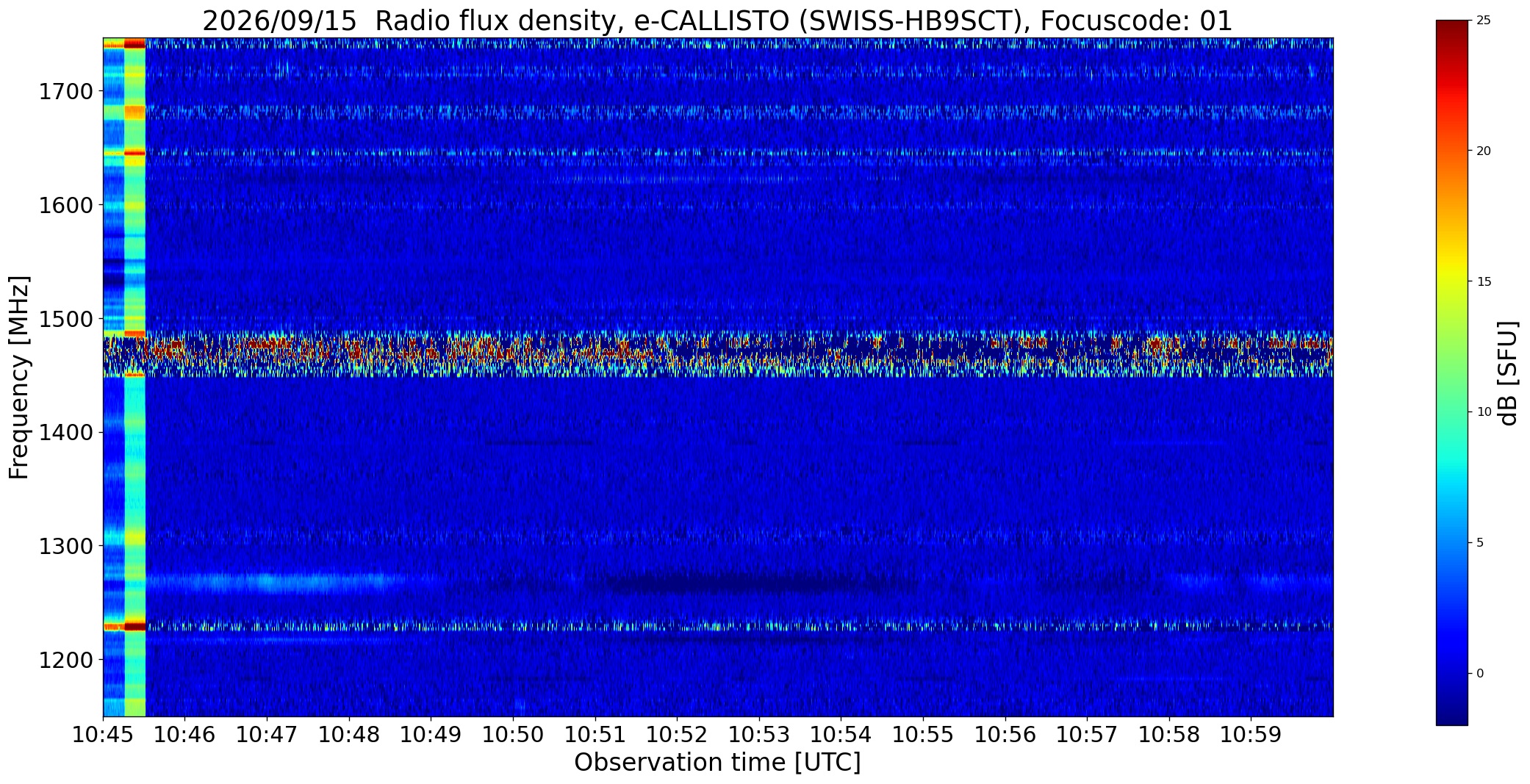Click the 10:45 time tick label

pyautogui.click(x=103, y=734)
